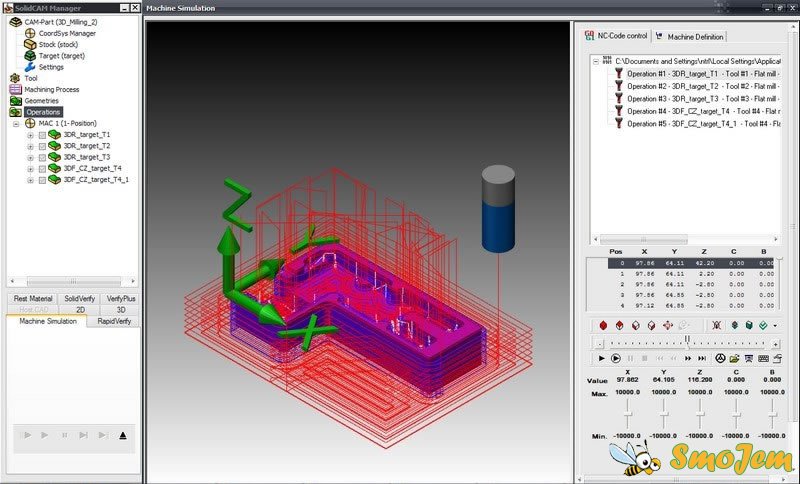Select the Operations tree item
The width and height of the screenshot is (800, 484).
pyautogui.click(x=43, y=112)
